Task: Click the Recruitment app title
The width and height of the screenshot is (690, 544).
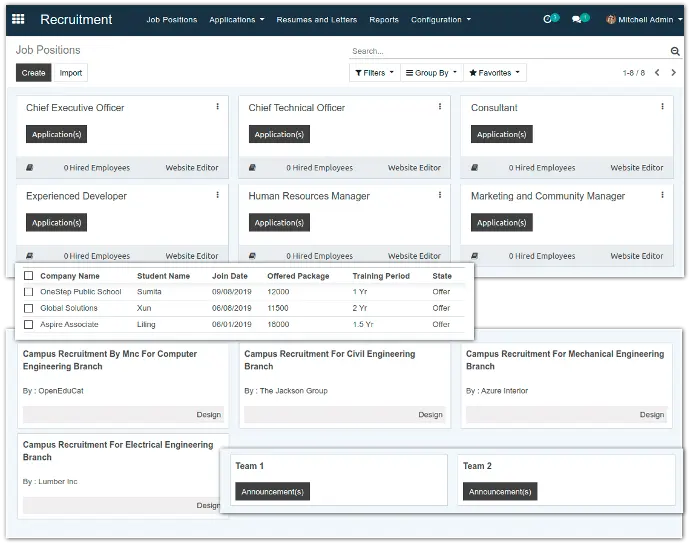Action: [x=76, y=19]
